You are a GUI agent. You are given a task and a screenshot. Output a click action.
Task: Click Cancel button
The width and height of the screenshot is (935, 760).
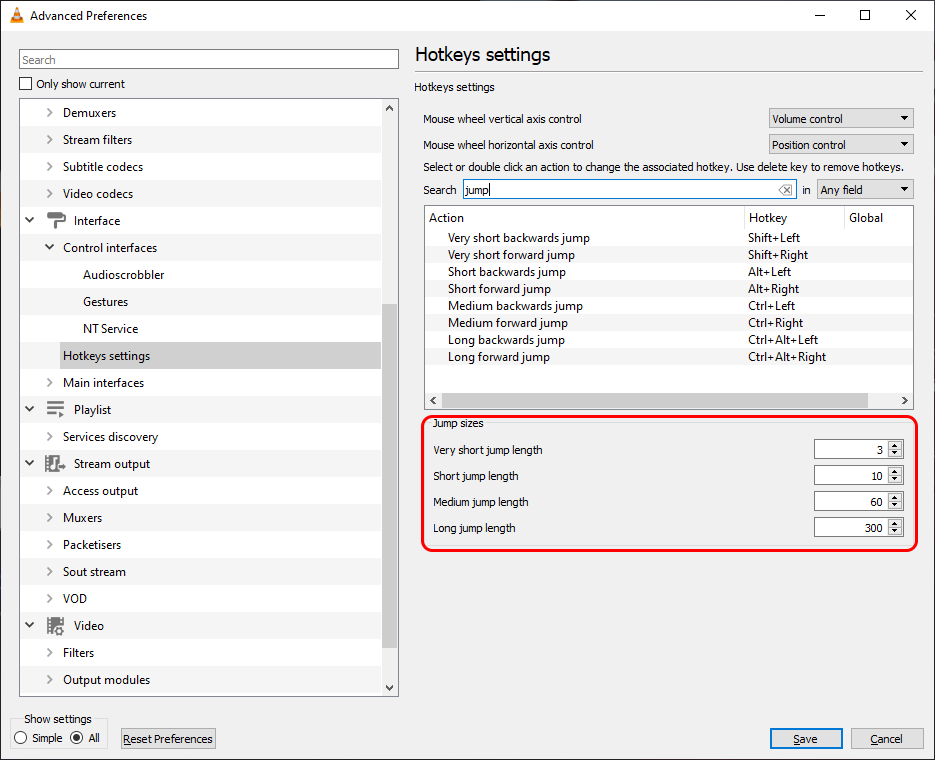pos(887,739)
